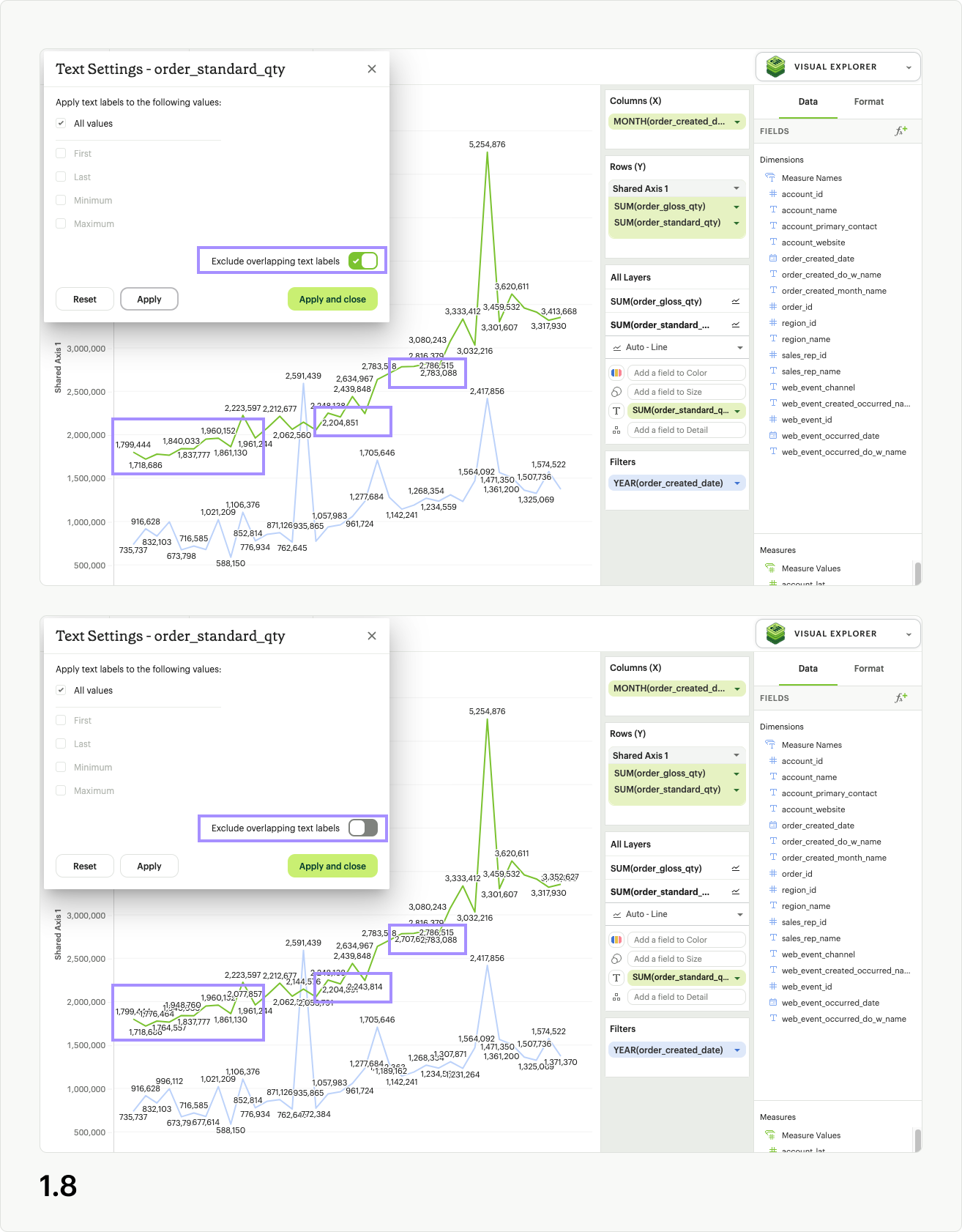Click the 5,254,876 peak label on upper chart

488,144
